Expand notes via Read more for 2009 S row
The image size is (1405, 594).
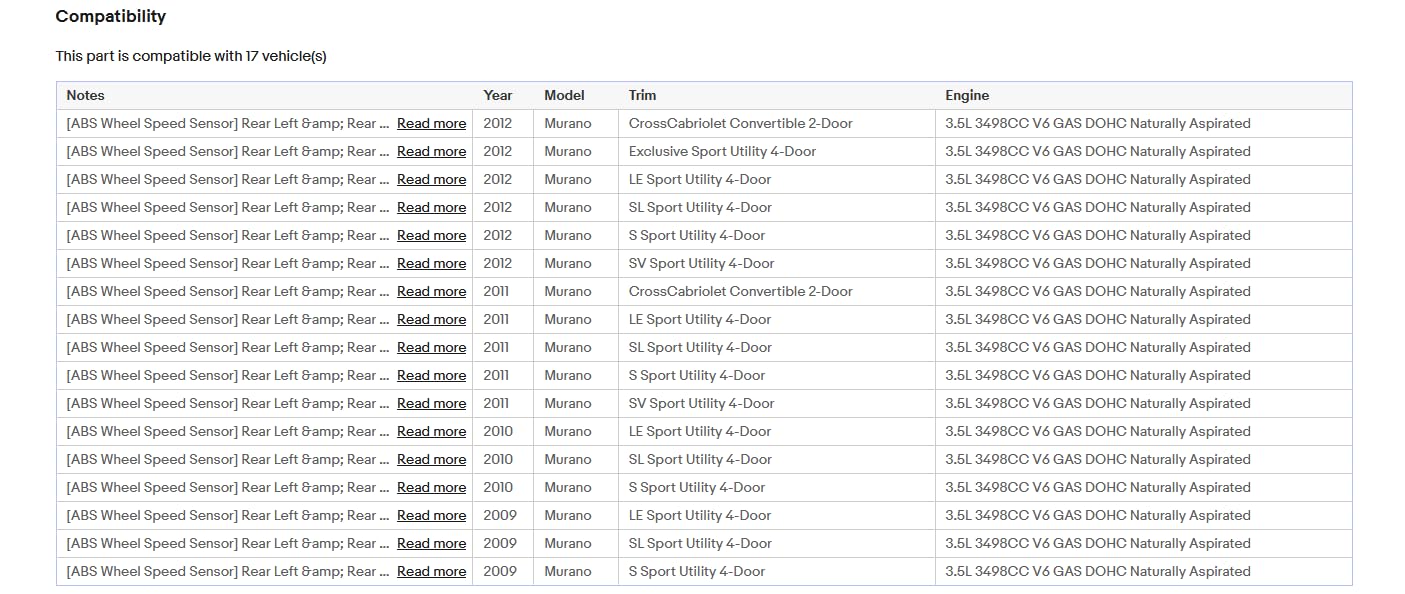431,571
